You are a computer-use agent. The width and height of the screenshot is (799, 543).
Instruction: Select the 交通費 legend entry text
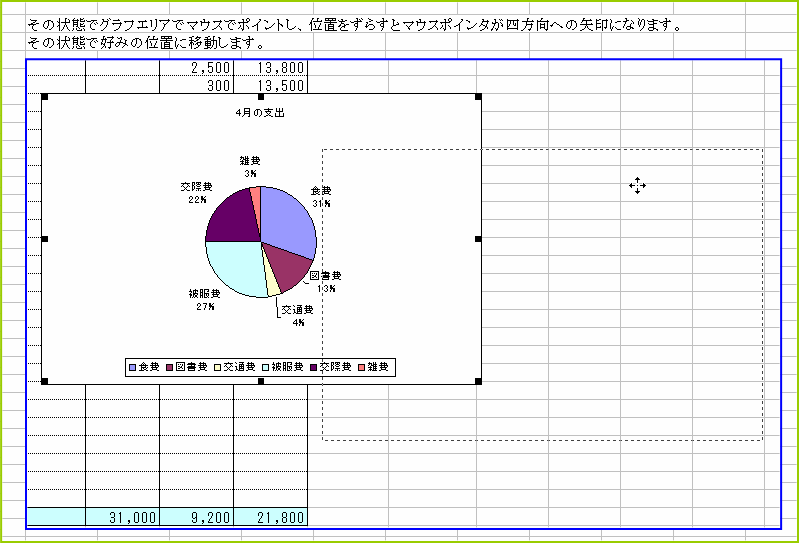[x=239, y=367]
